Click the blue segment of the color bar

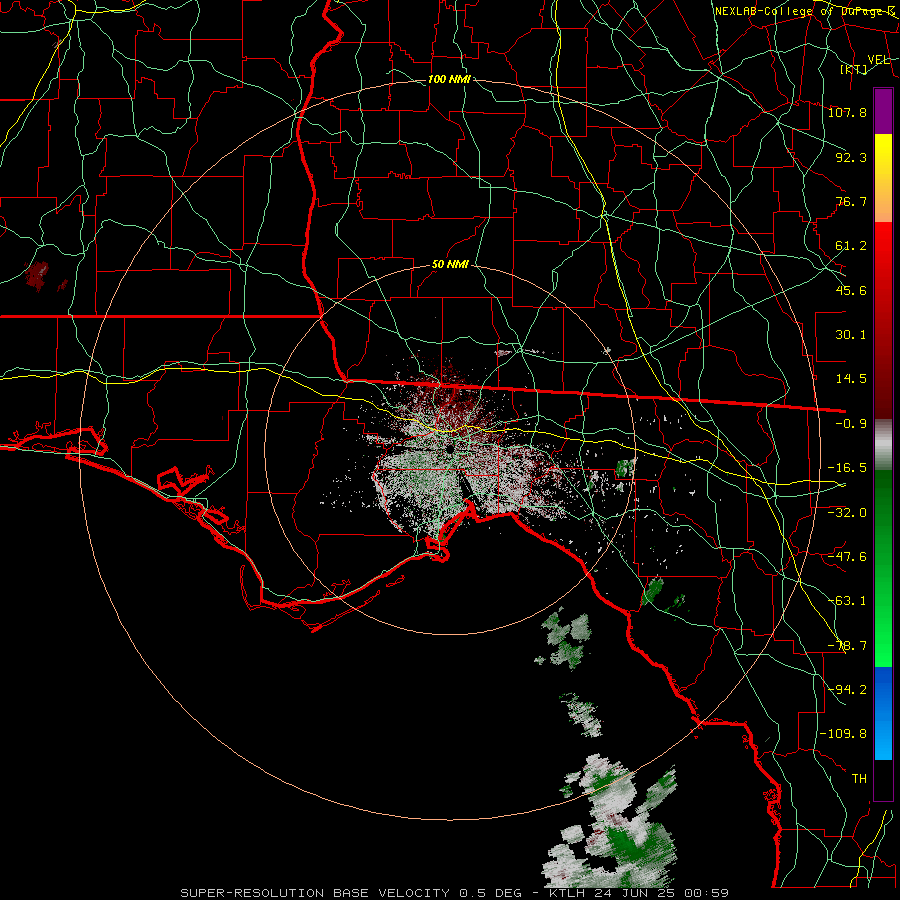(883, 713)
